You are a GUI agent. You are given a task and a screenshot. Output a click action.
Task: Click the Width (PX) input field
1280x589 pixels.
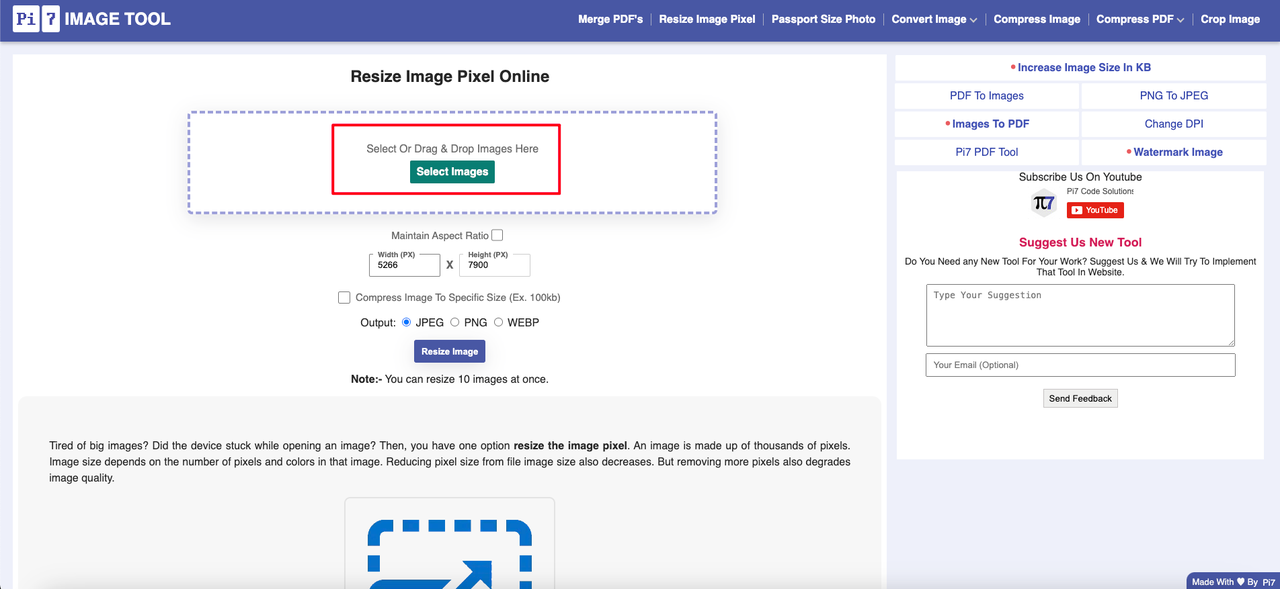(x=404, y=264)
